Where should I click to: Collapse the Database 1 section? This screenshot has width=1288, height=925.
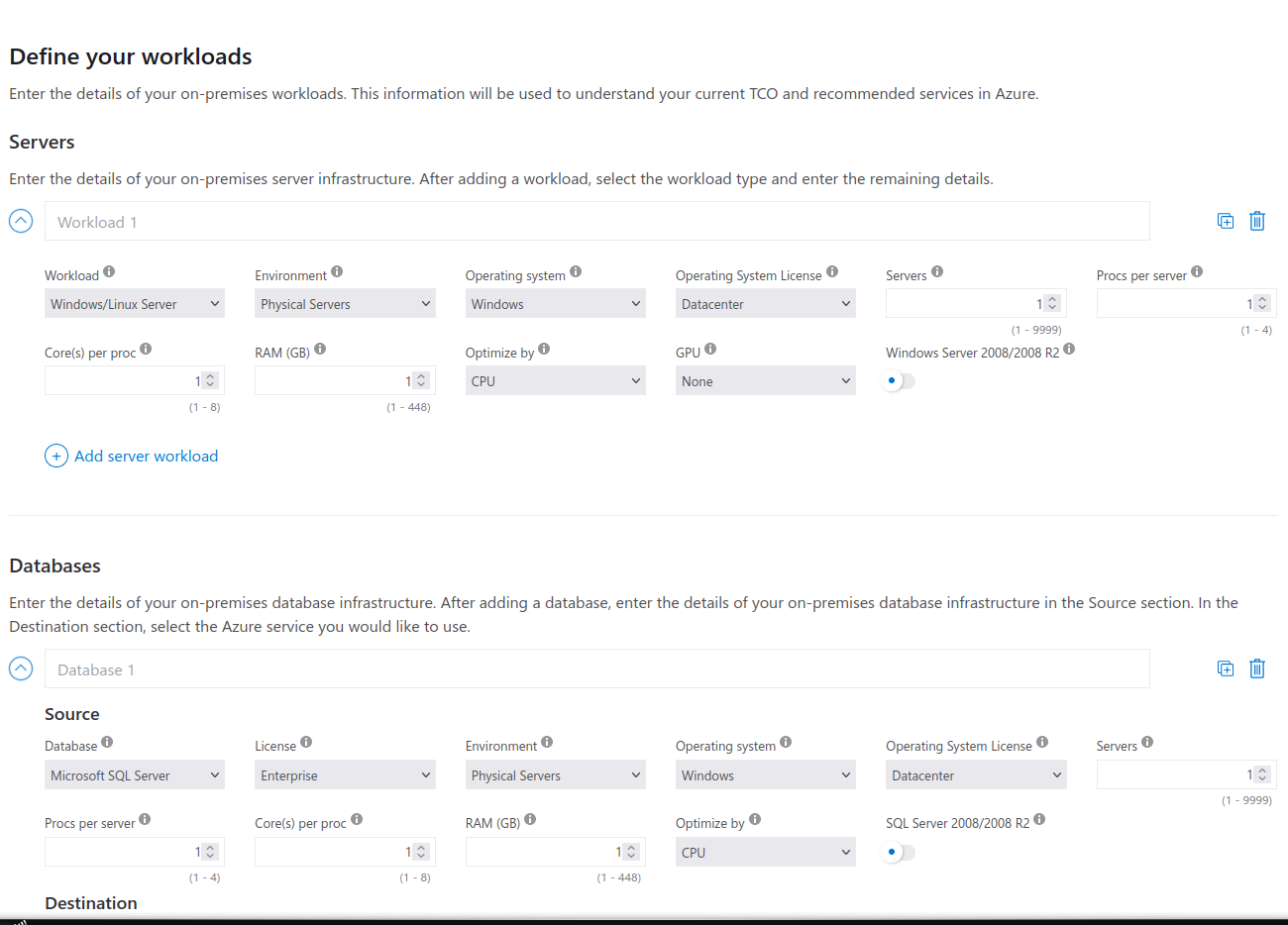pos(21,668)
